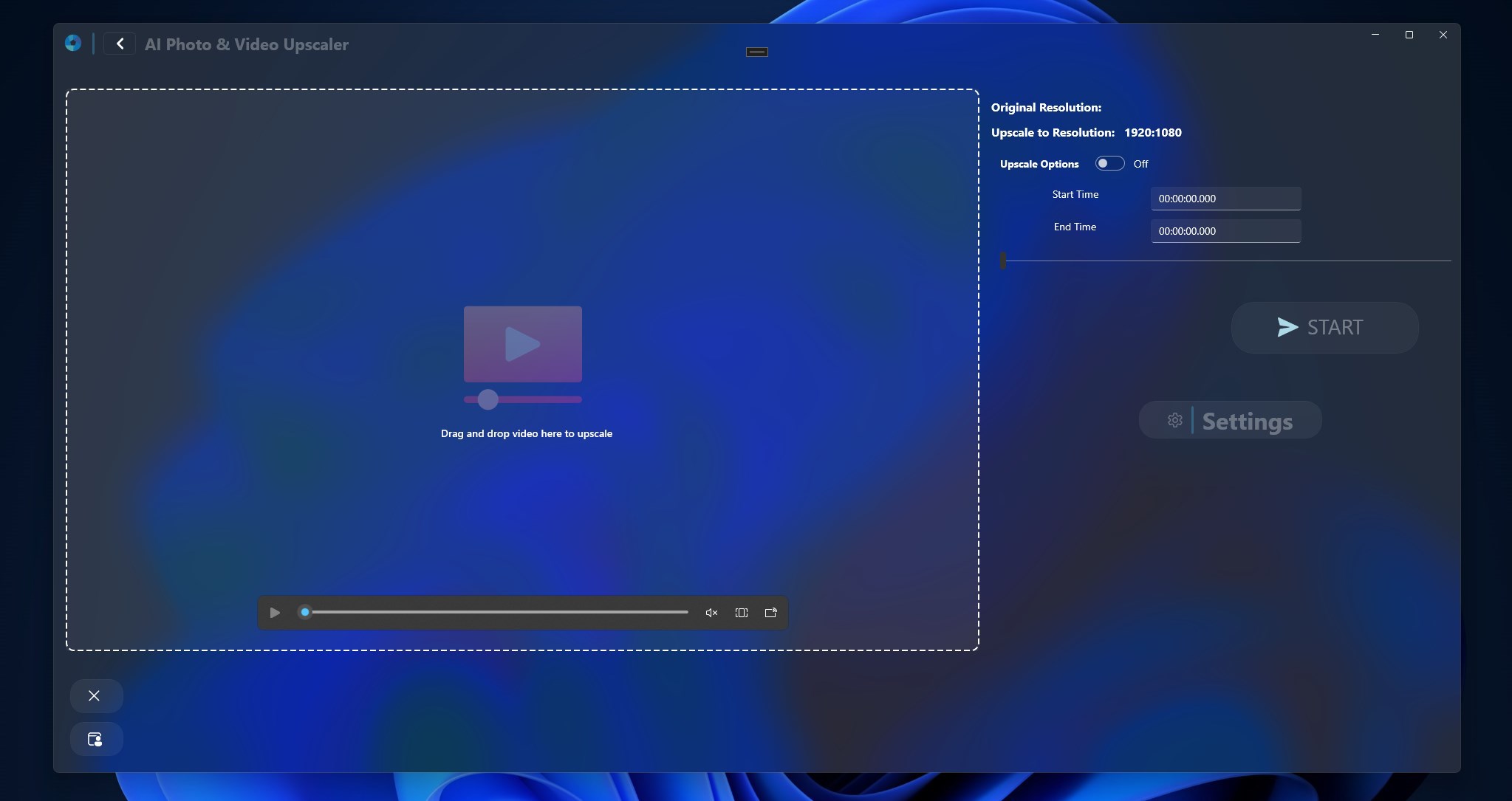Toggle the fit-to-screen player icon

click(x=741, y=612)
